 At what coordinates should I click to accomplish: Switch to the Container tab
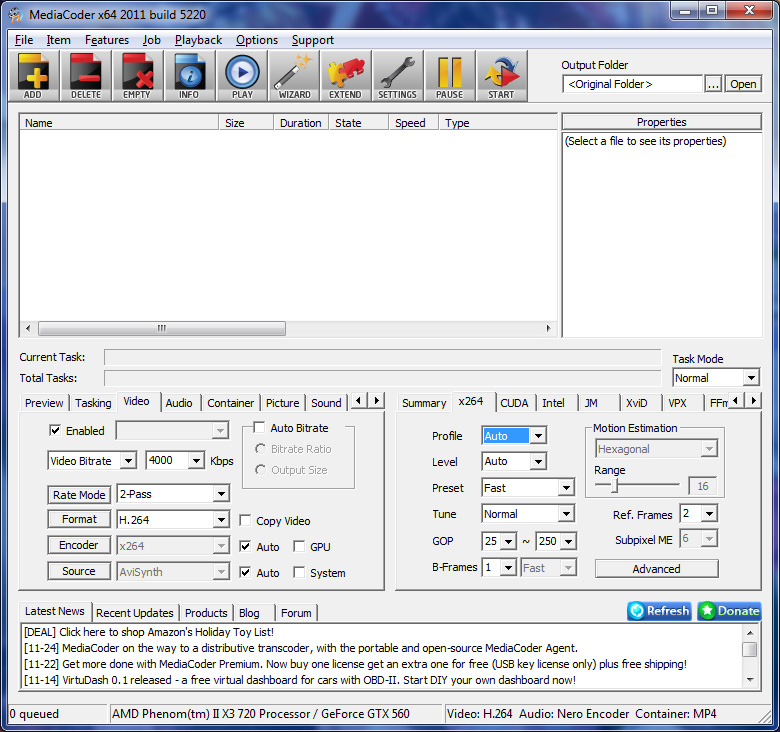tap(230, 403)
